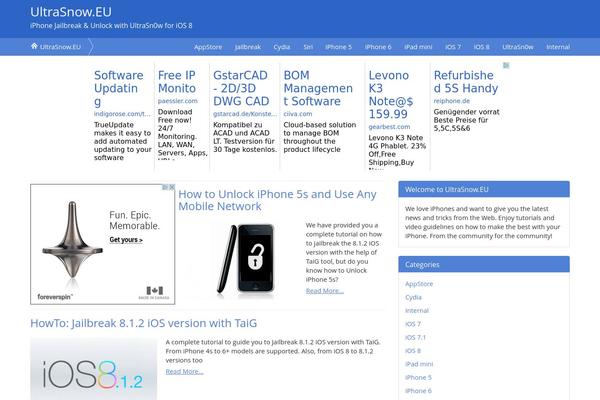Click Read More under the Jailbreak 8.1.2 article

coord(184,372)
